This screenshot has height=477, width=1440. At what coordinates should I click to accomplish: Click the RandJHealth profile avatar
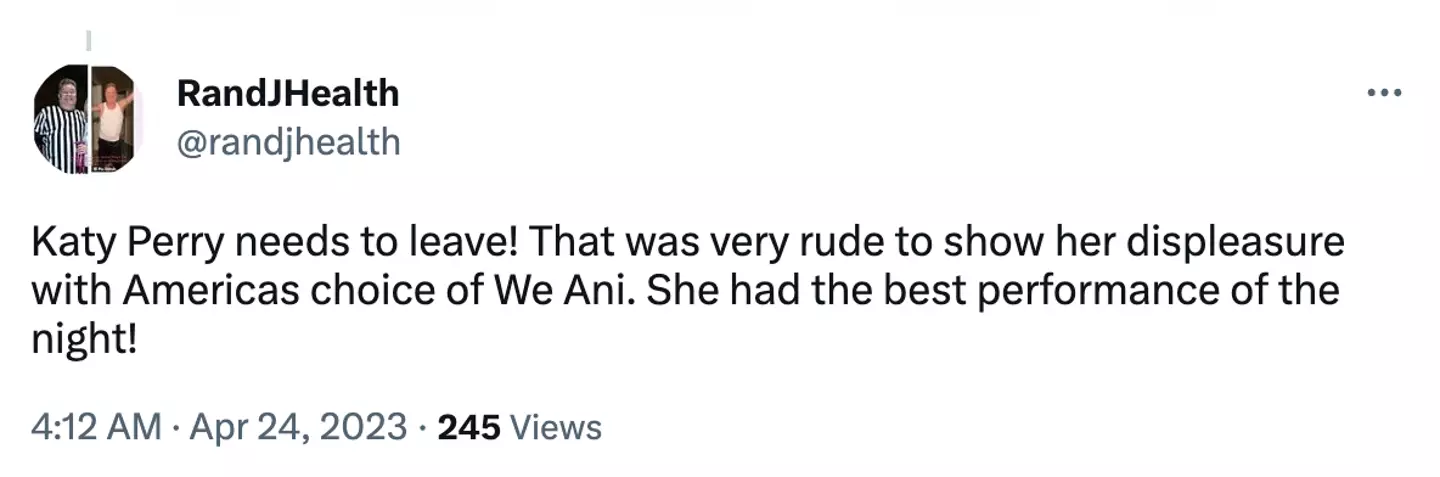coord(84,119)
